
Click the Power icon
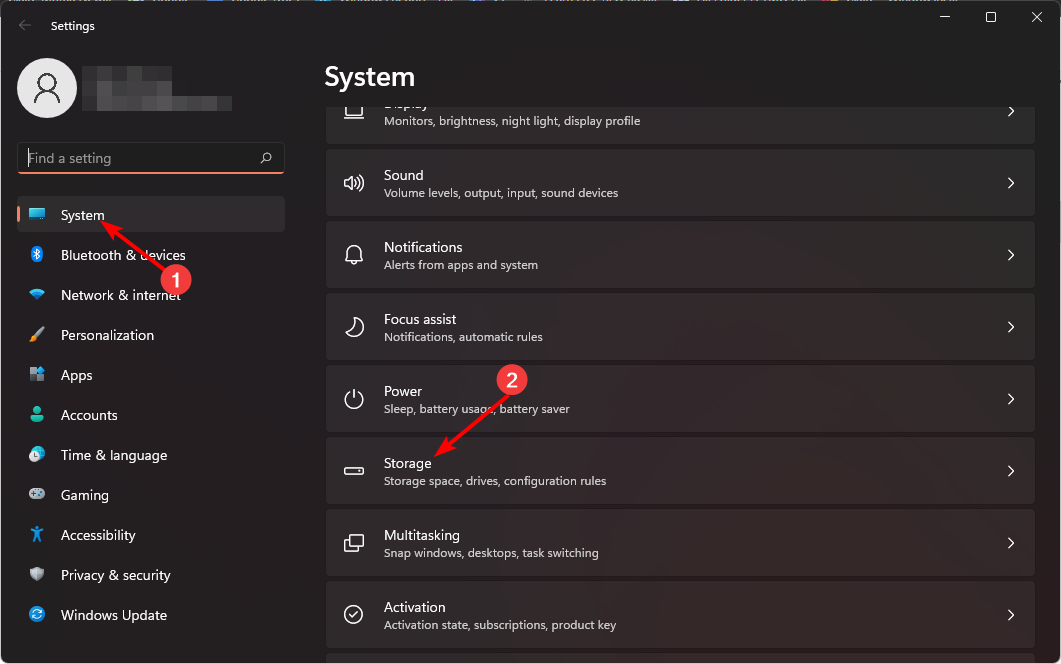[354, 398]
